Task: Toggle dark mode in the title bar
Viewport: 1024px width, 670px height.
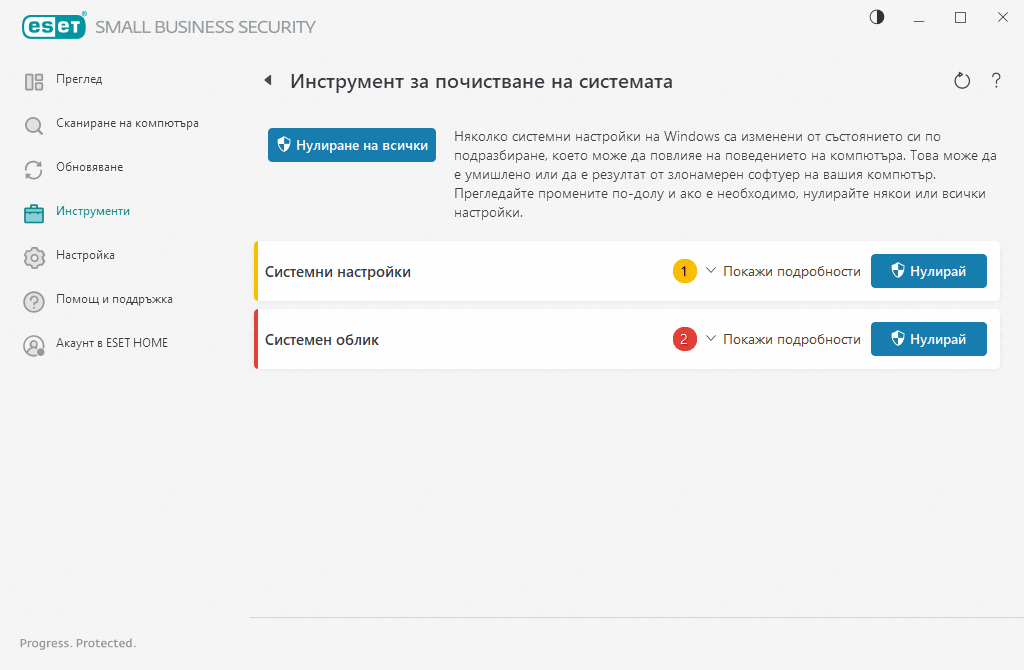Action: 876,17
